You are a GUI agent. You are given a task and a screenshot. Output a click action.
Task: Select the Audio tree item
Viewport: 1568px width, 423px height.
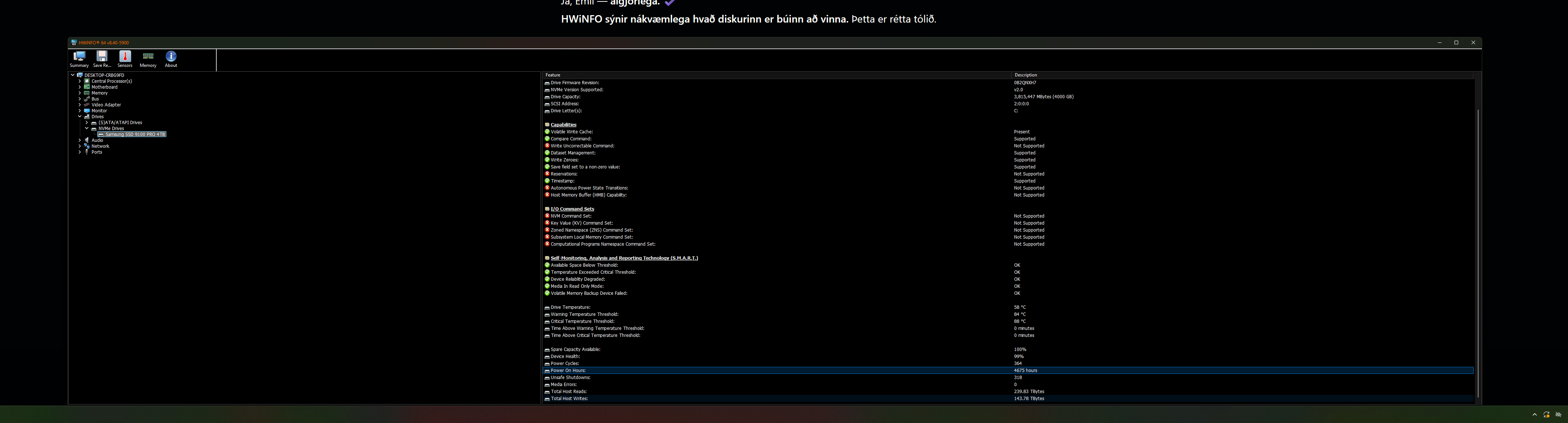coord(97,140)
